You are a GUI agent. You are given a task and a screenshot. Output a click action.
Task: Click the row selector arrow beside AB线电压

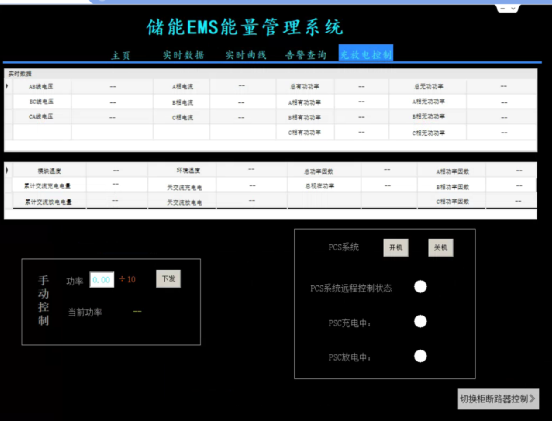7,86
